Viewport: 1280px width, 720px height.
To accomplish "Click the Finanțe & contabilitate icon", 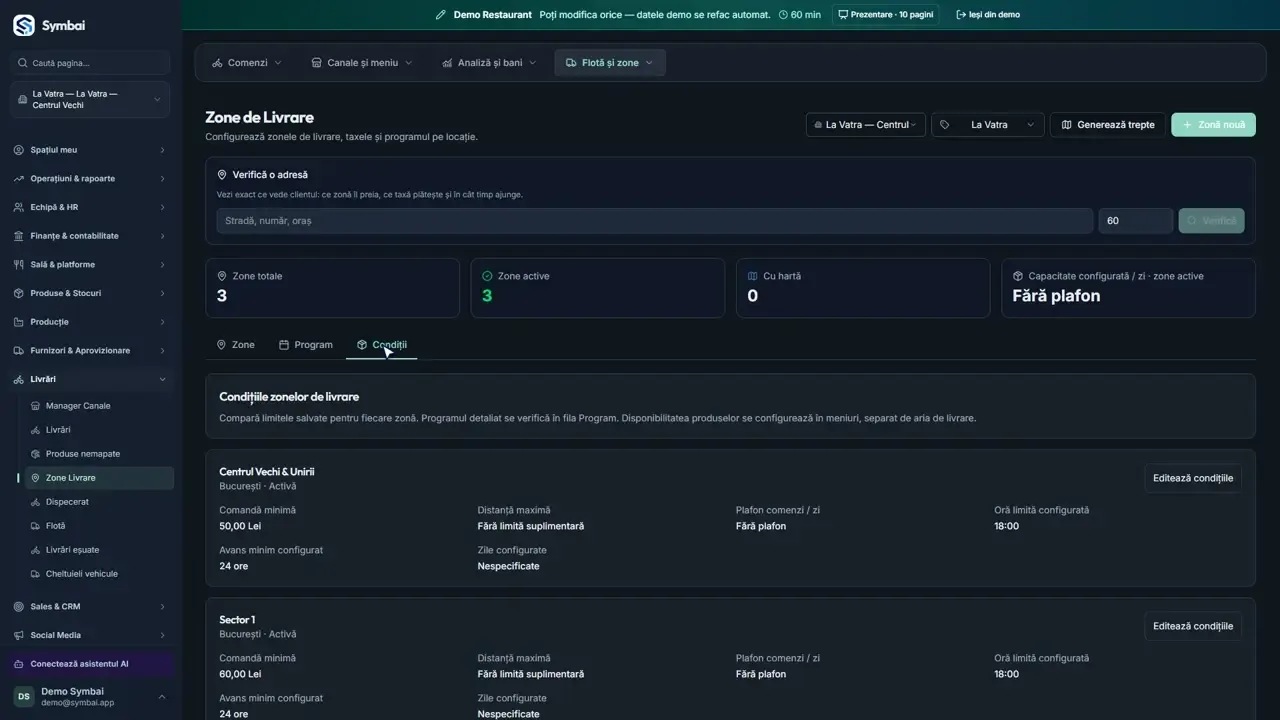I will (x=19, y=236).
